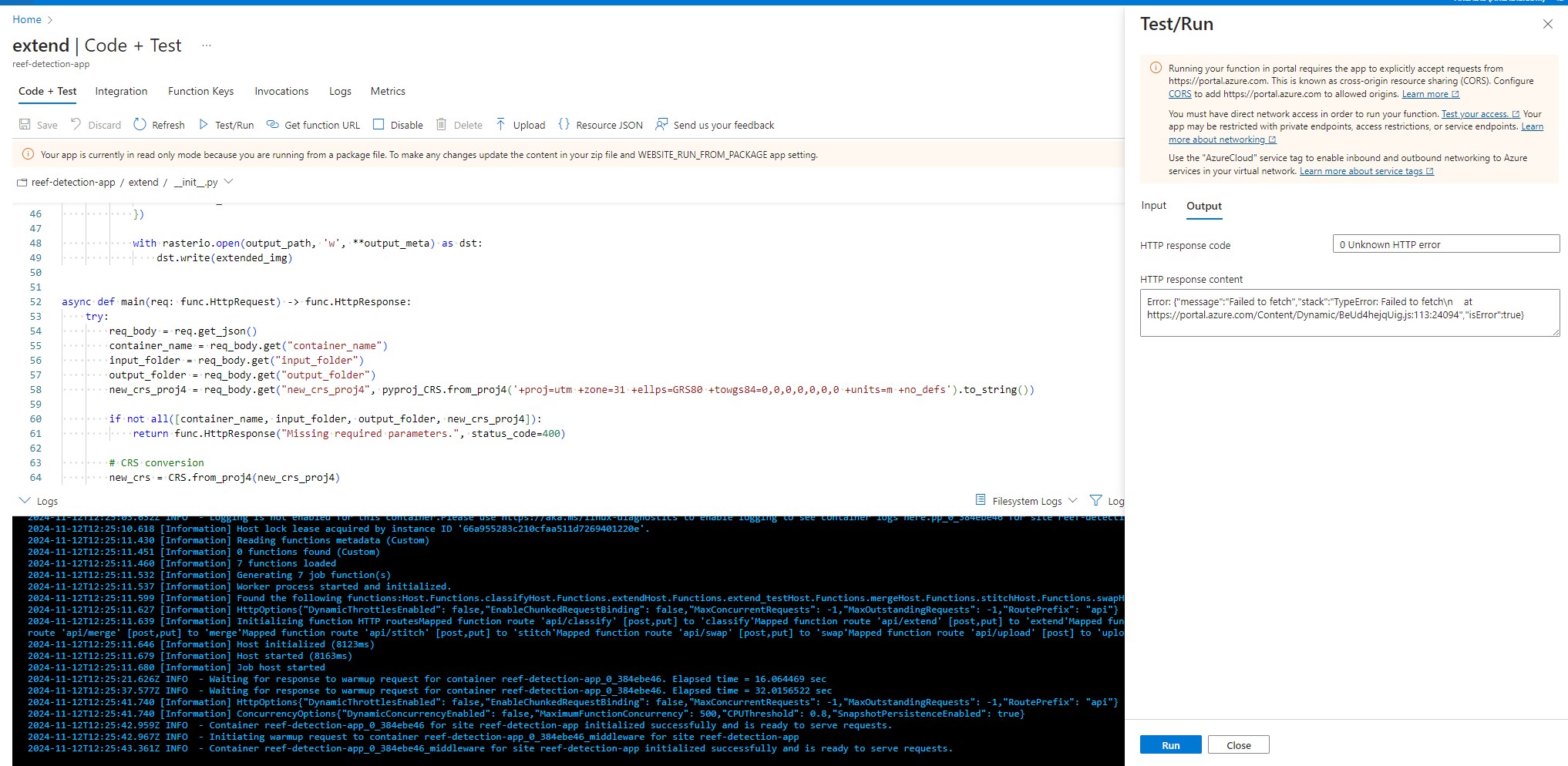Open the Invocations tab
The width and height of the screenshot is (1568, 766).
pyautogui.click(x=281, y=91)
